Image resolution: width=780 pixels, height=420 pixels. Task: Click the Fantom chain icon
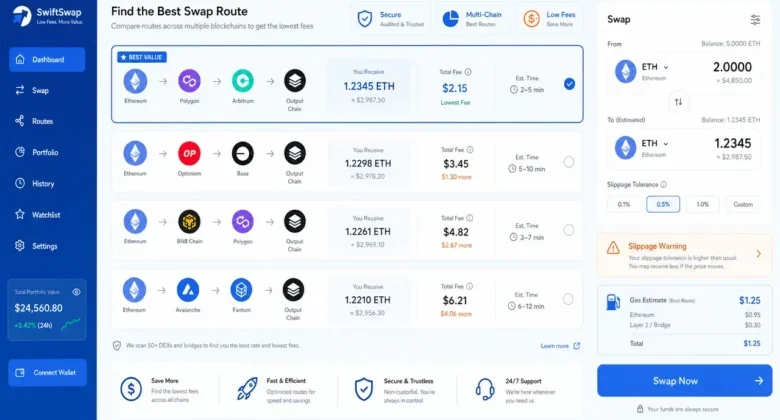pos(241,290)
